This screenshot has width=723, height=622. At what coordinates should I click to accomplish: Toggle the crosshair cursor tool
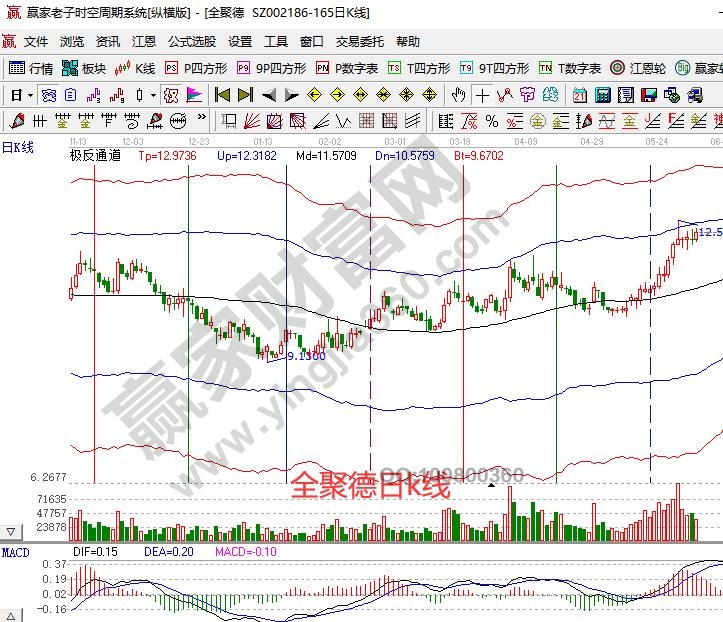point(483,95)
